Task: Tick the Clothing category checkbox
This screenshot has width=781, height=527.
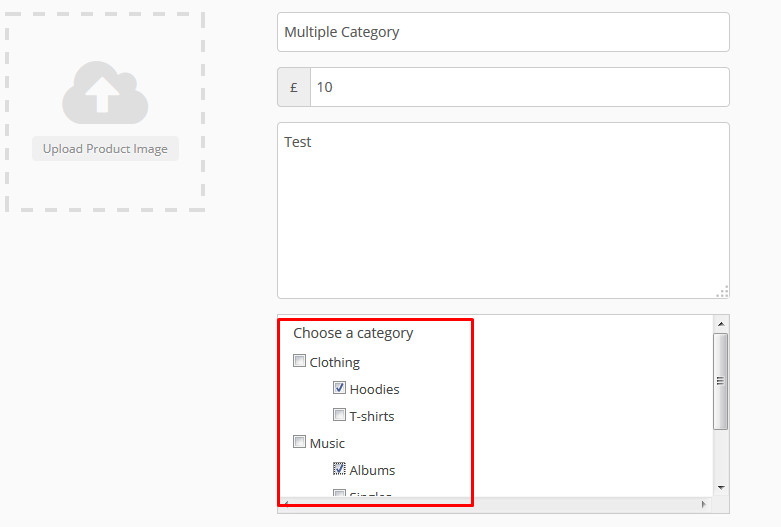Action: pyautogui.click(x=299, y=361)
